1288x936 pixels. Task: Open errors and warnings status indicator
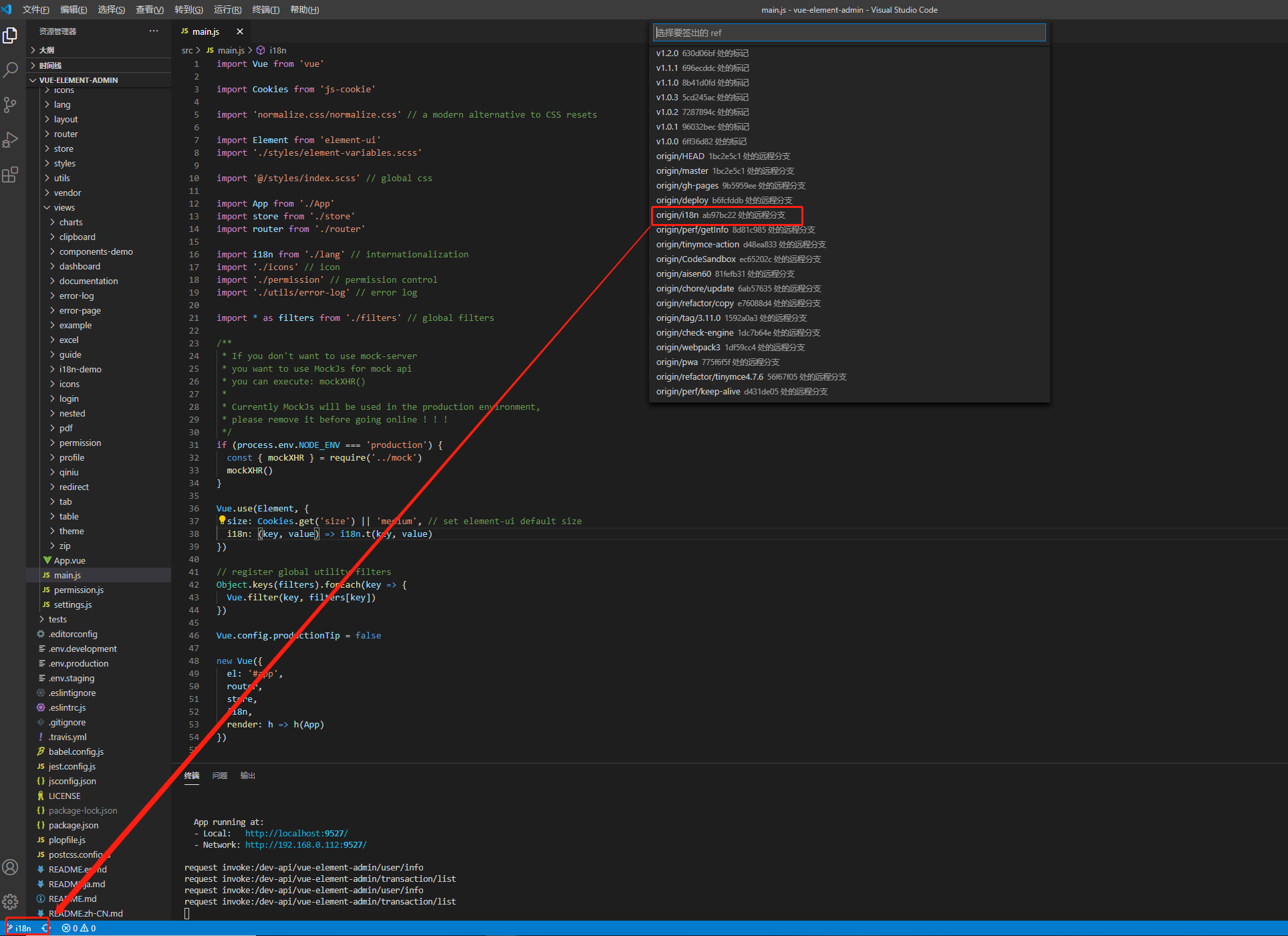[79, 928]
